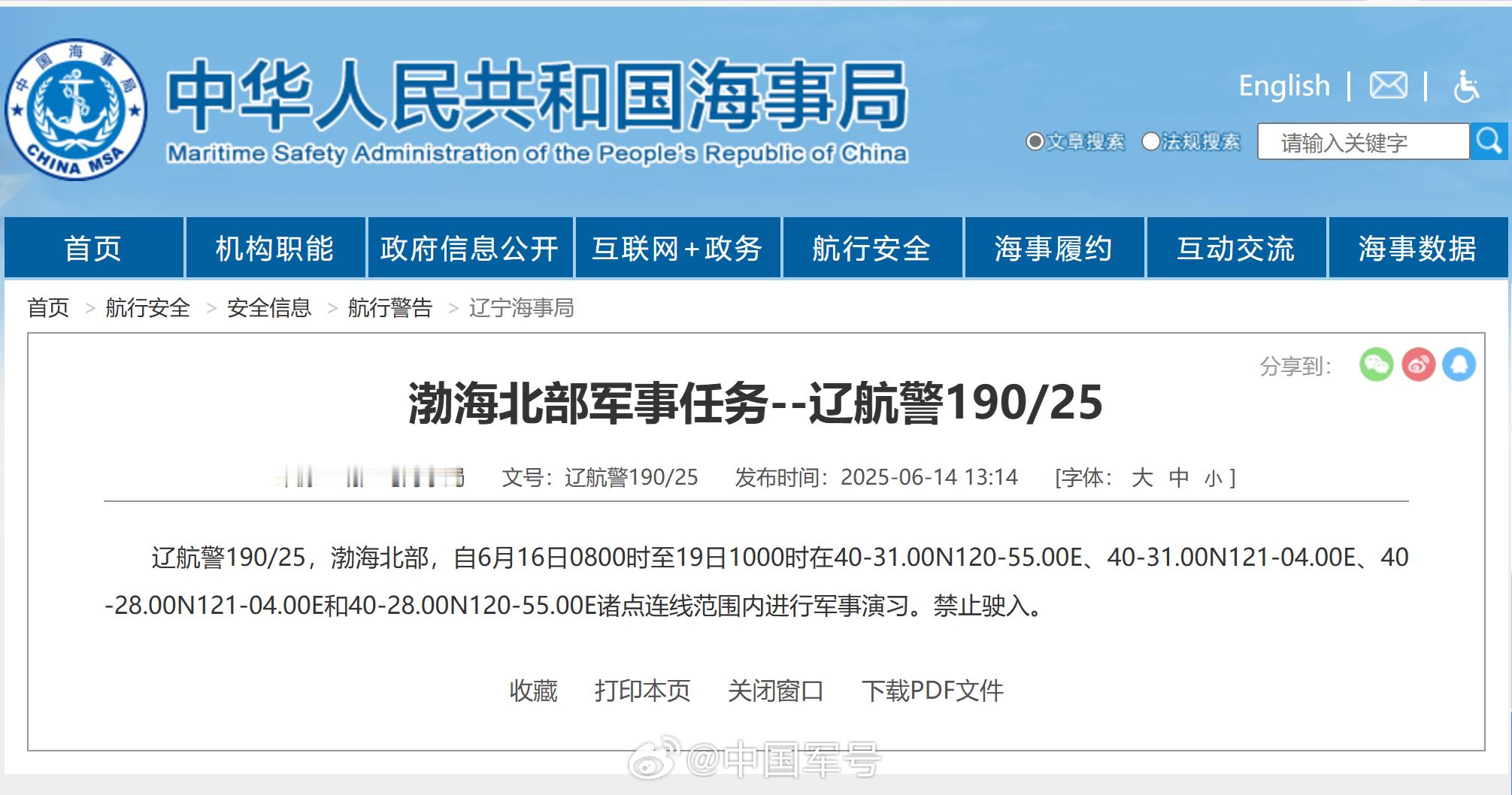
Task: Open the 政府信息公开 navigation tab
Action: click(470, 248)
